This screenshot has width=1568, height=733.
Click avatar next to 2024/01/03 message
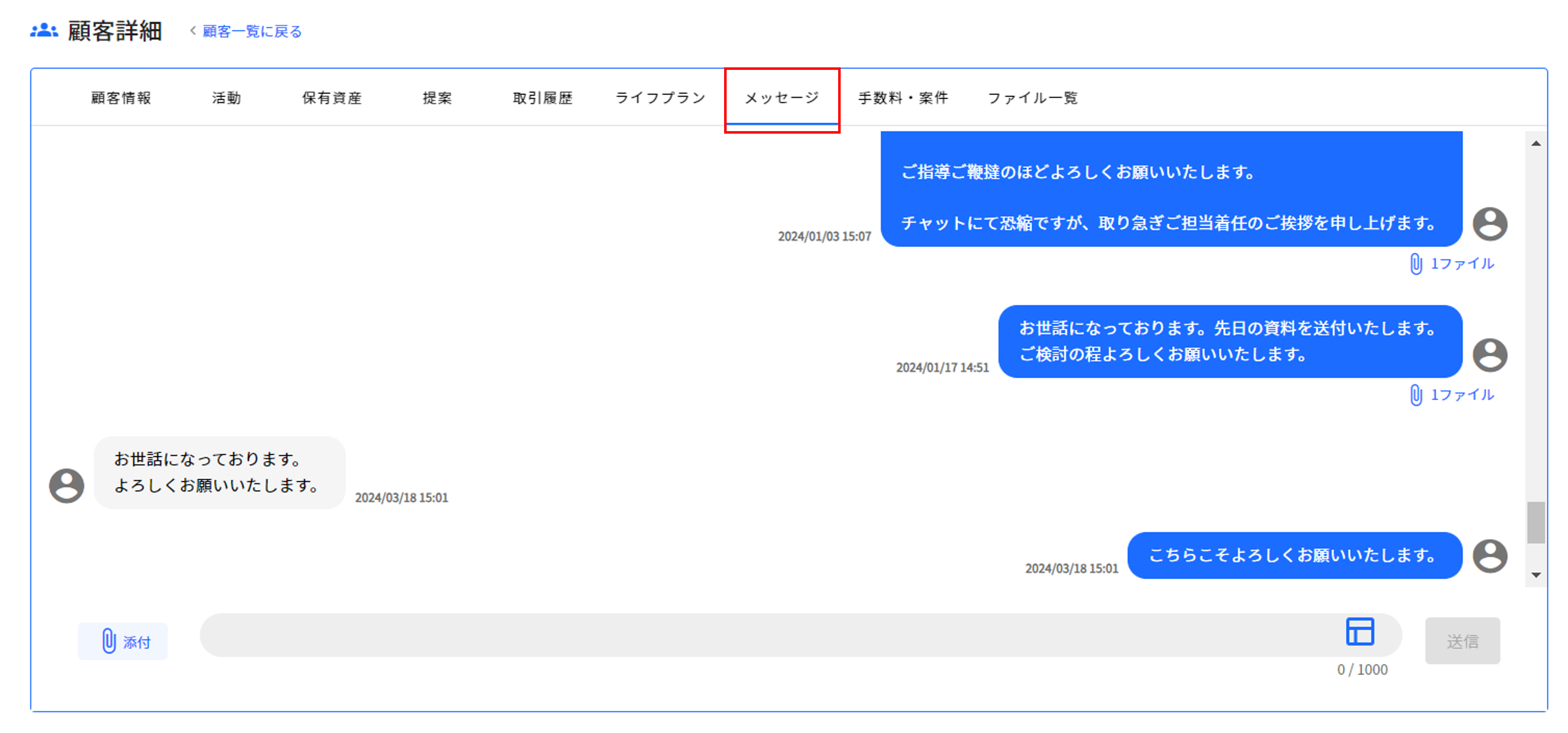(1490, 223)
